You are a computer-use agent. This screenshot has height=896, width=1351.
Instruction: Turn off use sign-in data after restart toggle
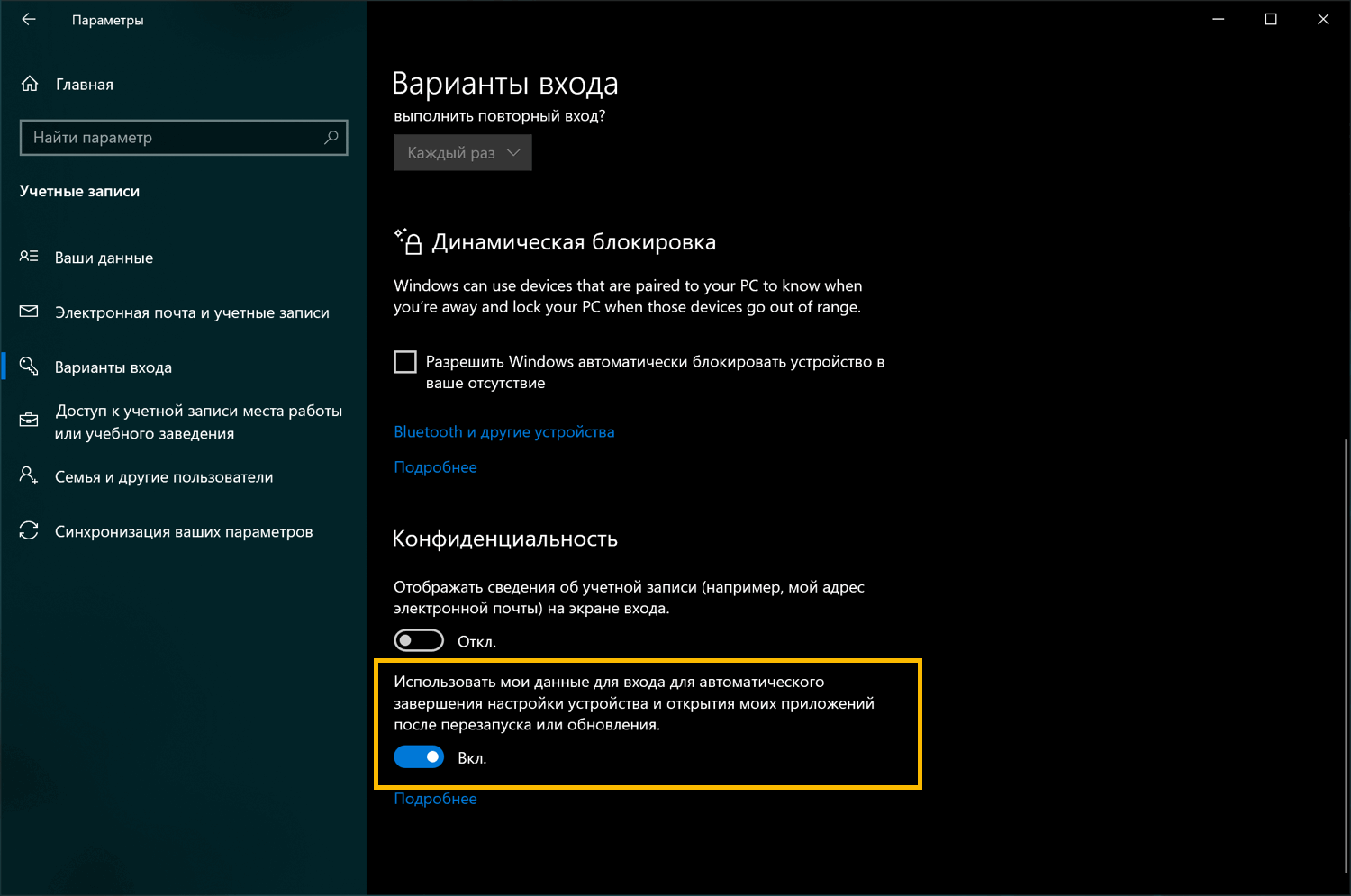point(419,757)
